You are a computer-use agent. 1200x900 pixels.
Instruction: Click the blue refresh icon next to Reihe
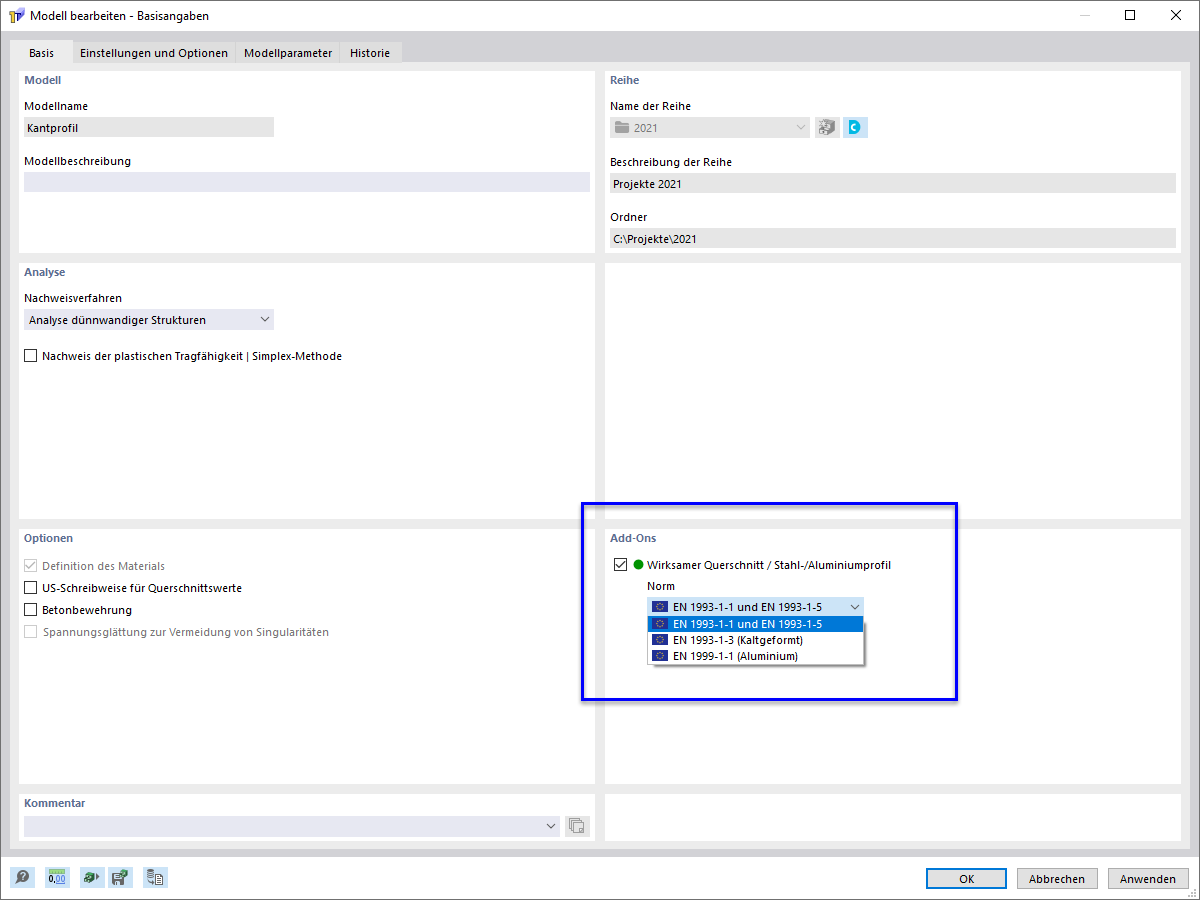(x=855, y=127)
